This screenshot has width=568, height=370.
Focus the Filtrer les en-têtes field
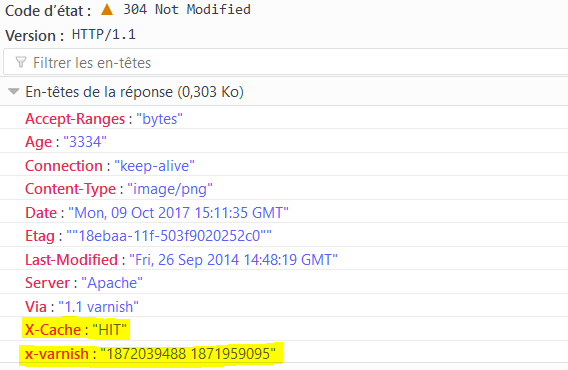(286, 63)
